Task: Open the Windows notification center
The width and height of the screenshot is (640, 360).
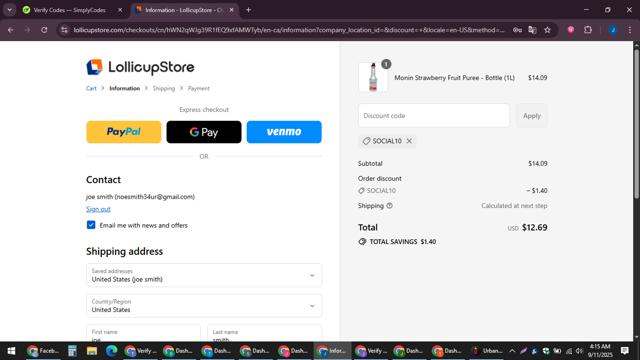Action: click(x=624, y=351)
